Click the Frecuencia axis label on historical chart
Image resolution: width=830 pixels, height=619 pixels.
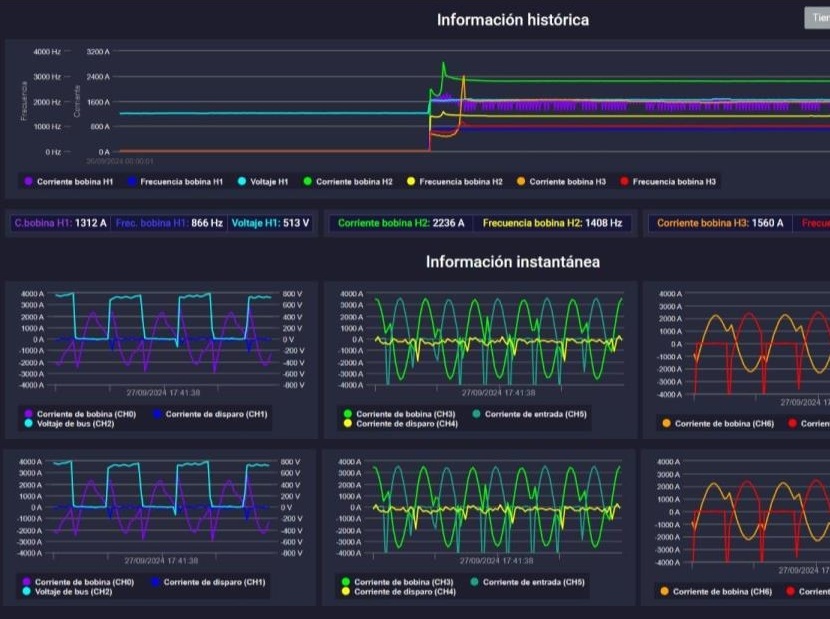point(24,101)
